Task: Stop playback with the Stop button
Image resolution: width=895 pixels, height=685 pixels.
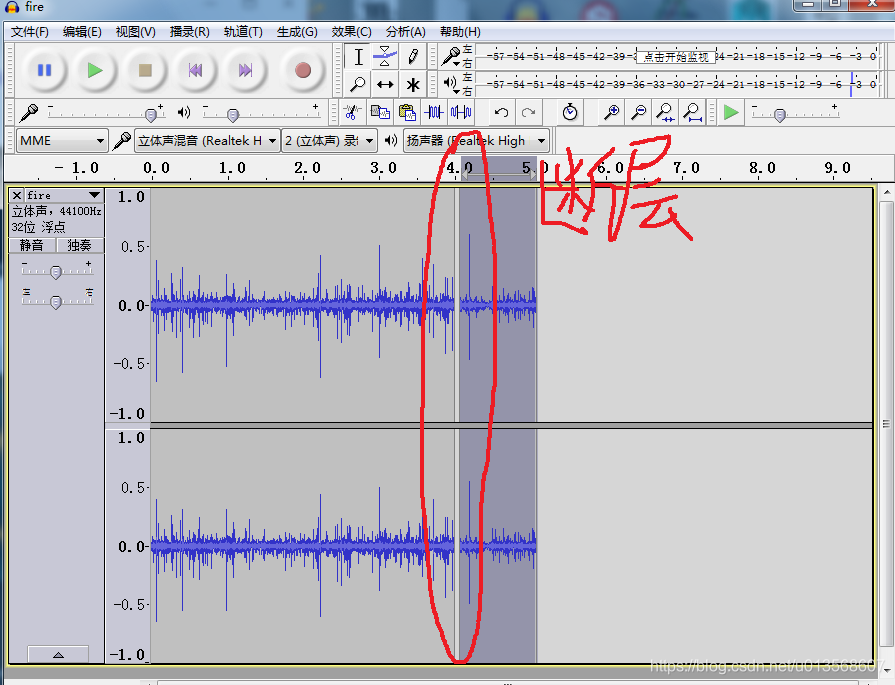Action: point(145,70)
